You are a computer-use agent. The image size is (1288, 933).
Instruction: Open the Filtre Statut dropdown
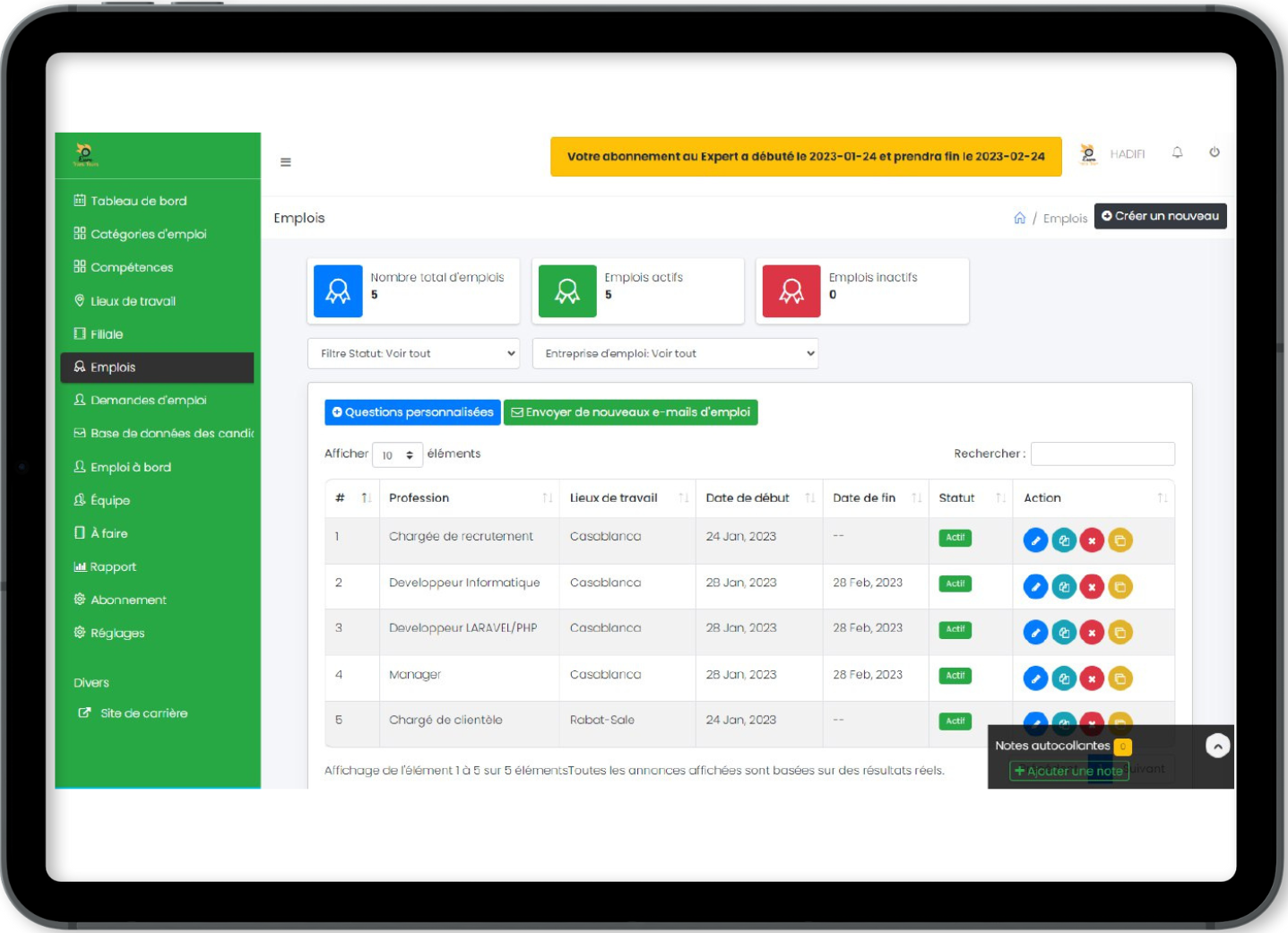pos(413,353)
